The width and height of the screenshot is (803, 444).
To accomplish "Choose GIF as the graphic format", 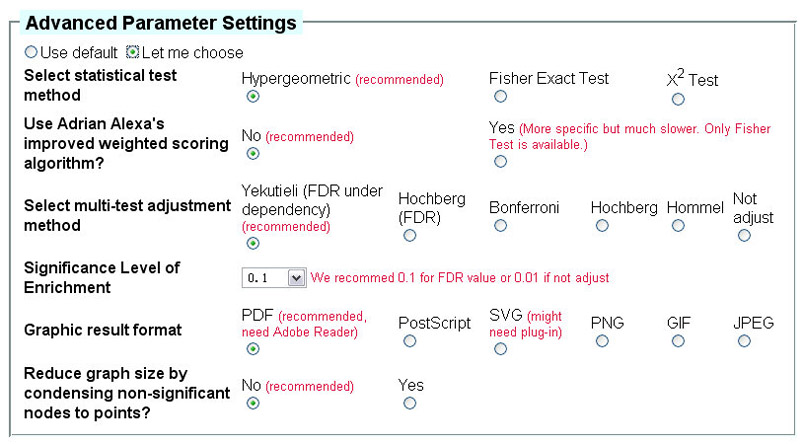I will point(678,341).
